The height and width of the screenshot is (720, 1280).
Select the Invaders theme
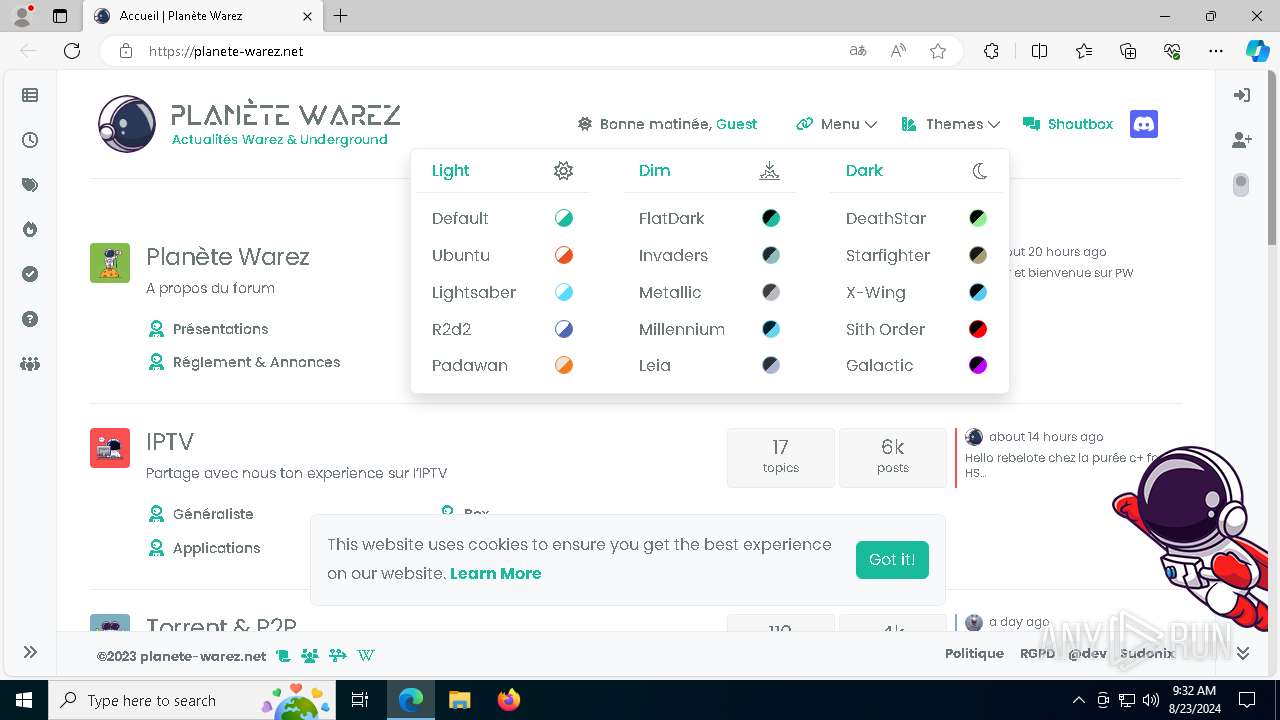709,255
